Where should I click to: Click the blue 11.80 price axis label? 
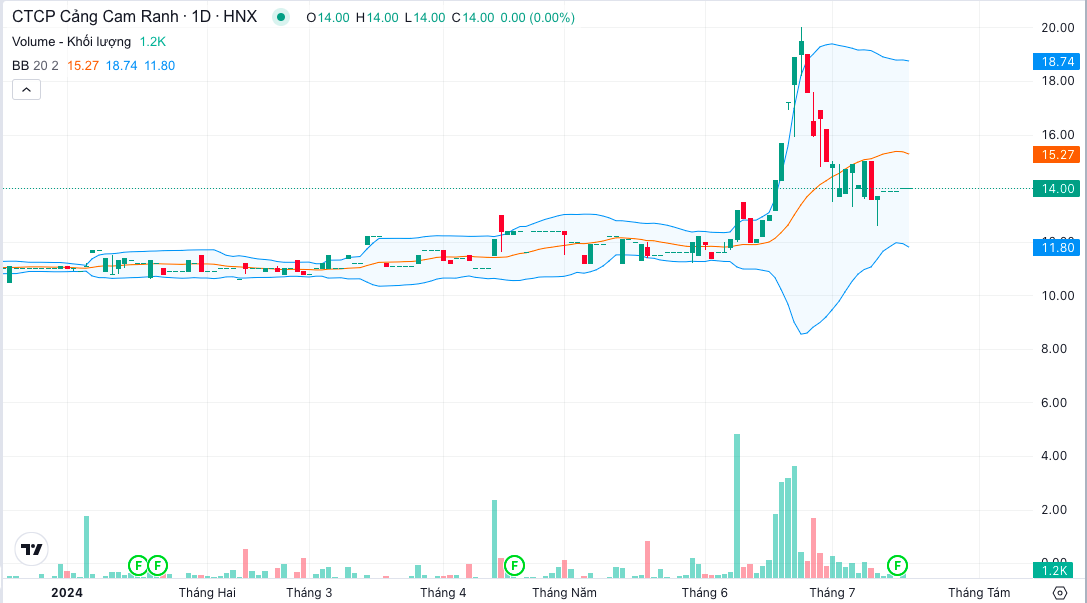click(x=1056, y=247)
